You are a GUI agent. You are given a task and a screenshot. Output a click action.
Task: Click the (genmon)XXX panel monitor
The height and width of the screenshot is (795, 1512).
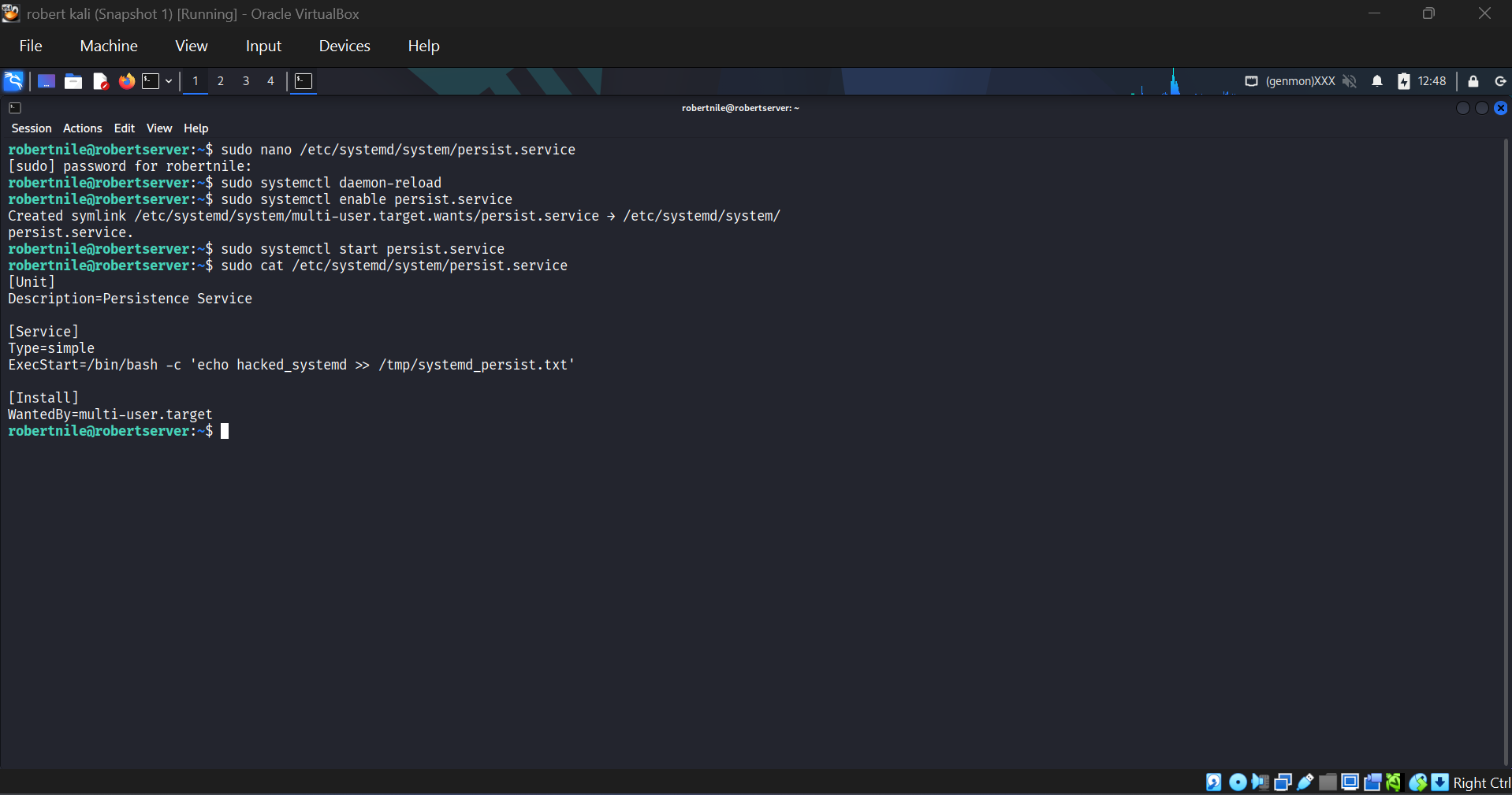coord(1301,81)
